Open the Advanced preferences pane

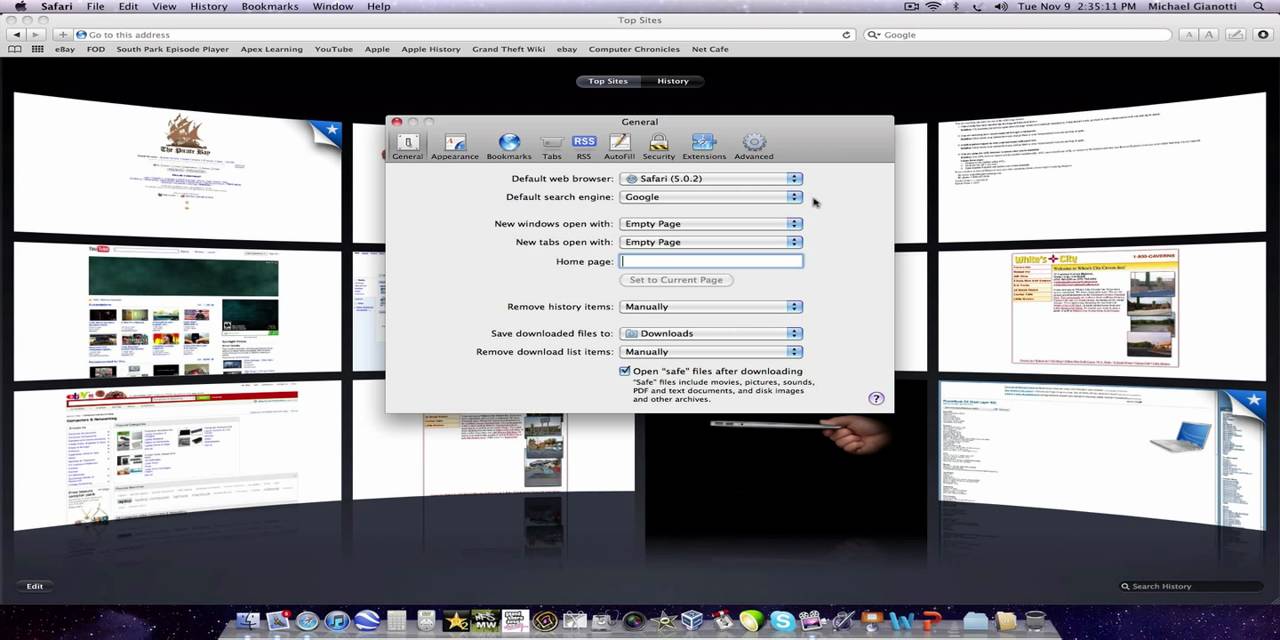(x=754, y=147)
